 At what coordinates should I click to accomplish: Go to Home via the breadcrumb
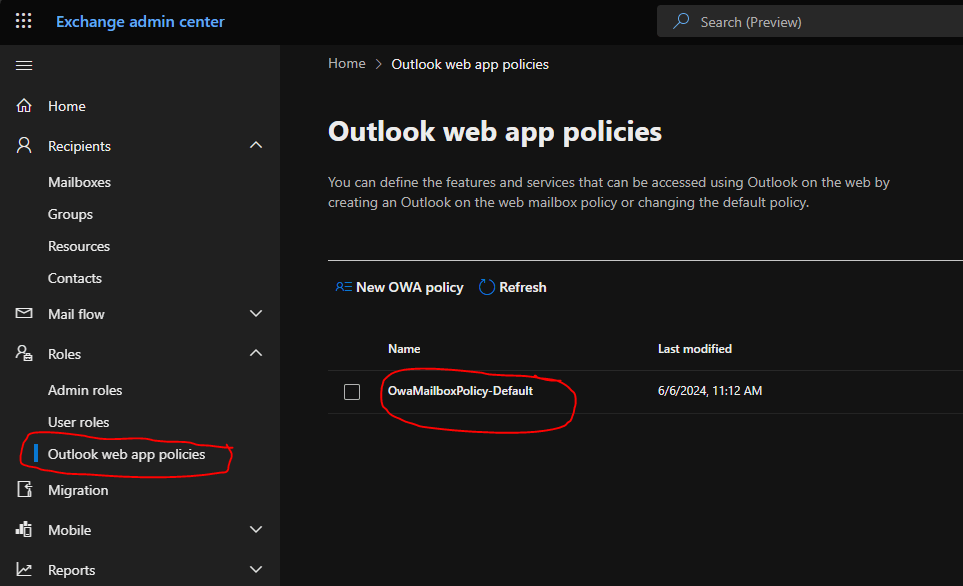click(346, 64)
